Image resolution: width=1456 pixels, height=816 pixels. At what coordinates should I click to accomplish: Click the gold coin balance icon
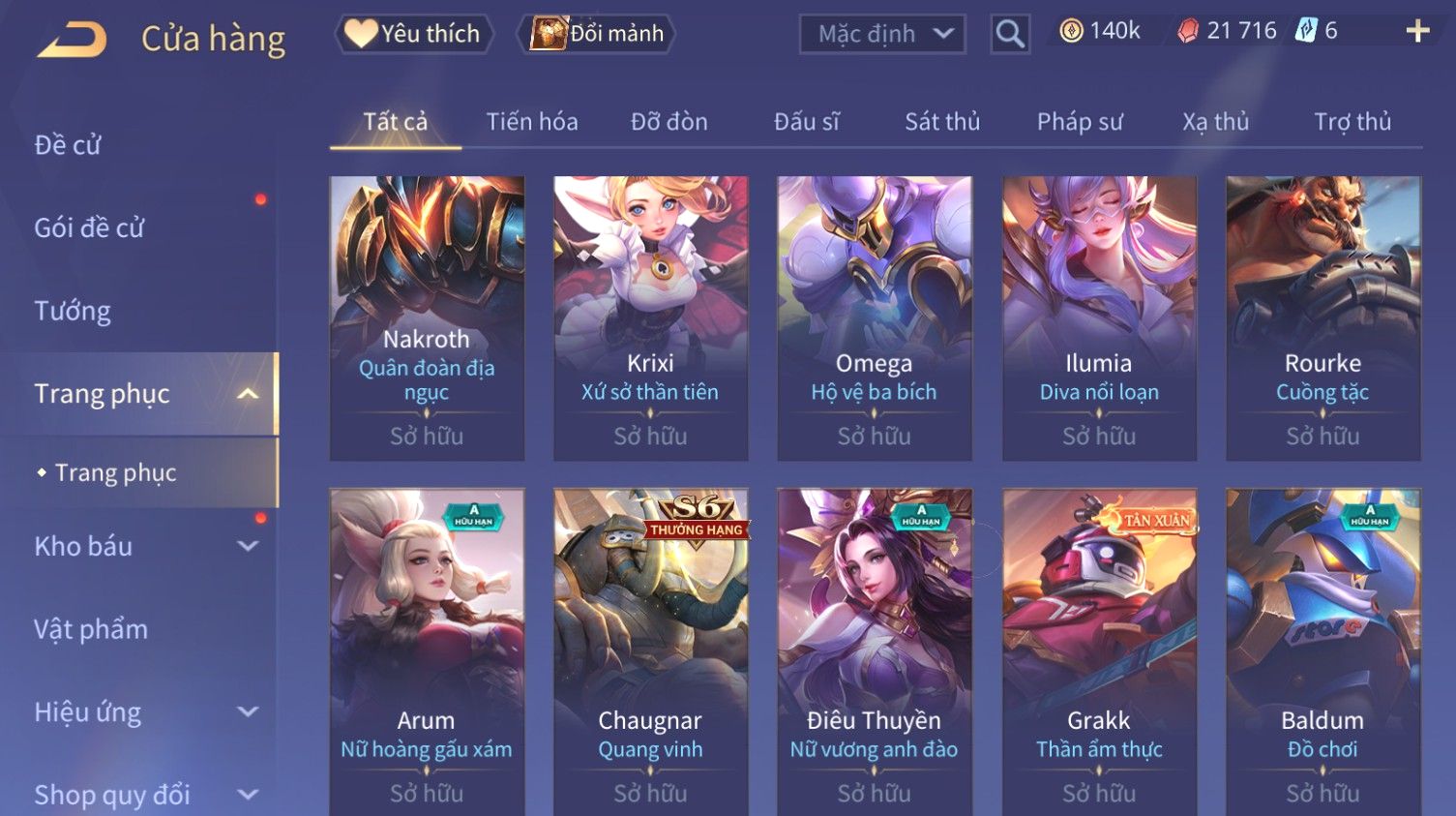(1071, 31)
